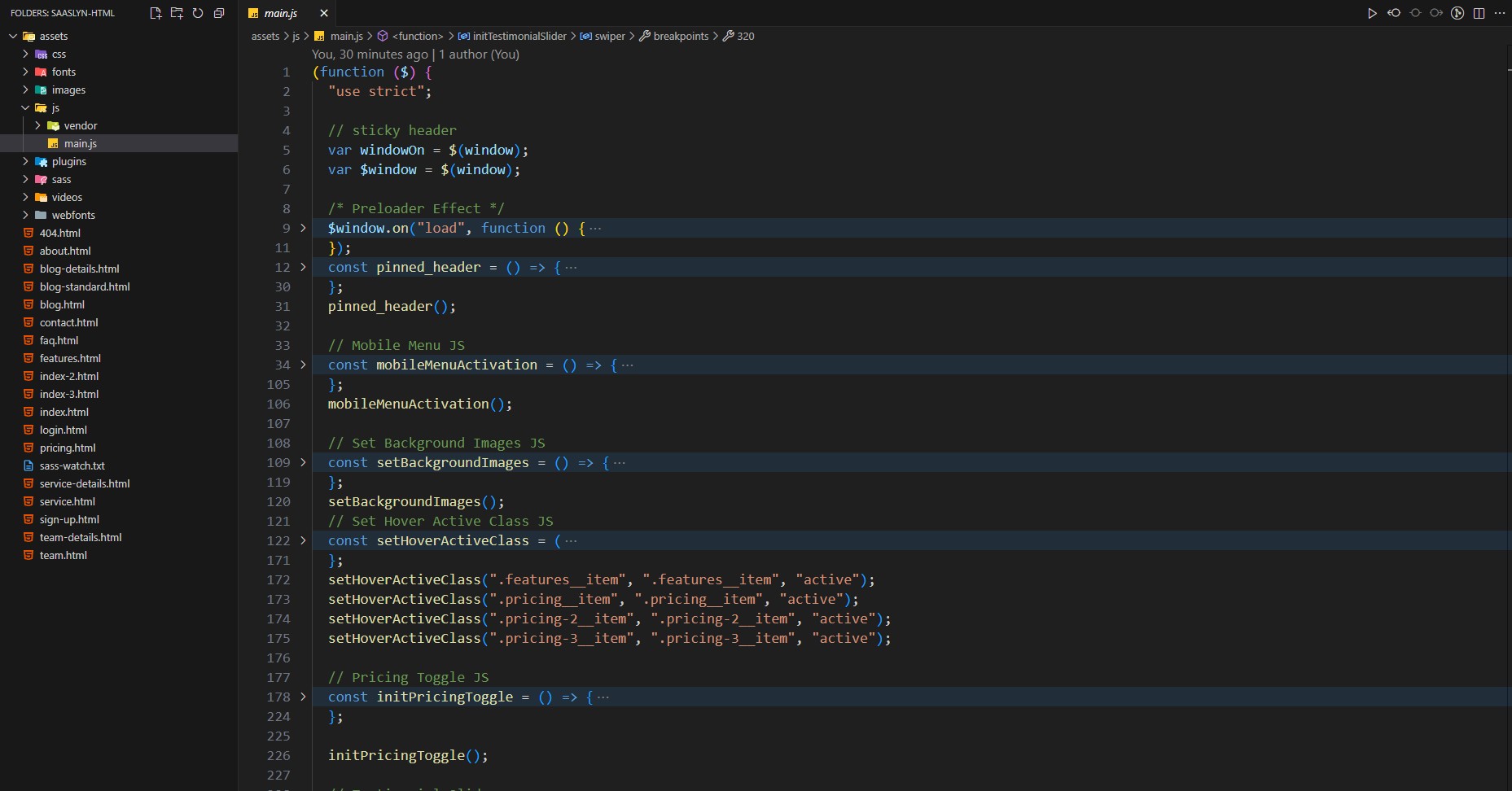This screenshot has width=1512, height=791.
Task: Unfold the initPricingToggle block at line 178
Action: 303,697
